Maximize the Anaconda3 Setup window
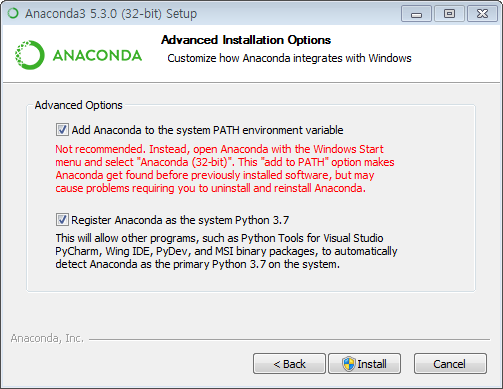Viewport: 503px width, 389px height. (449, 14)
